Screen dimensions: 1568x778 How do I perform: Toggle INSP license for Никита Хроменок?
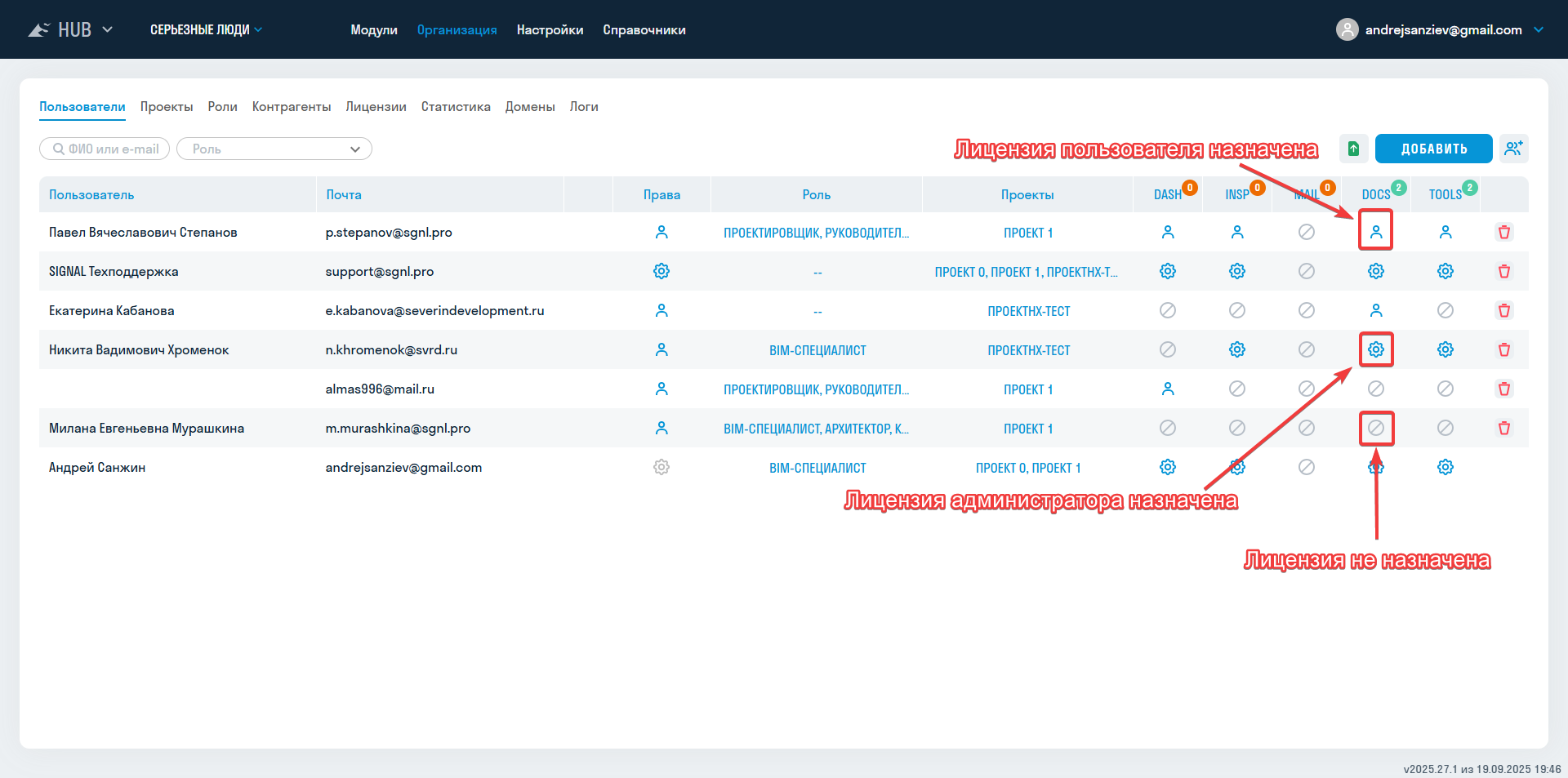(1237, 350)
